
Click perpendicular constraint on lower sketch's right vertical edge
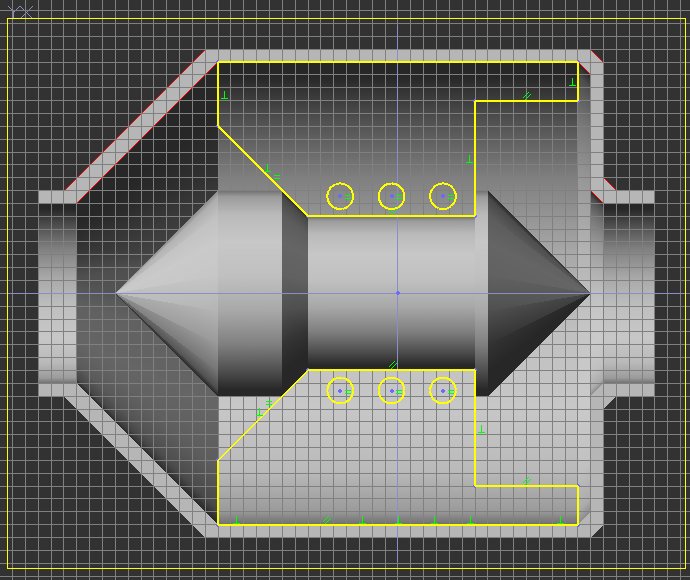(x=481, y=429)
